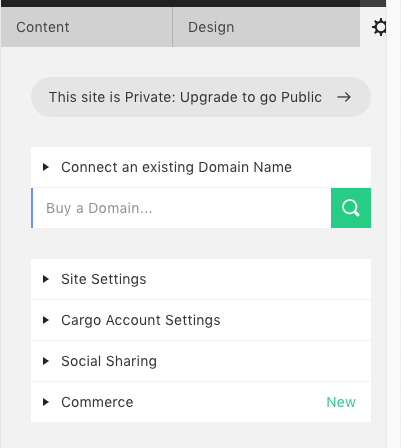Expand the Commerce disclosure triangle
This screenshot has width=401, height=448.
tap(46, 402)
